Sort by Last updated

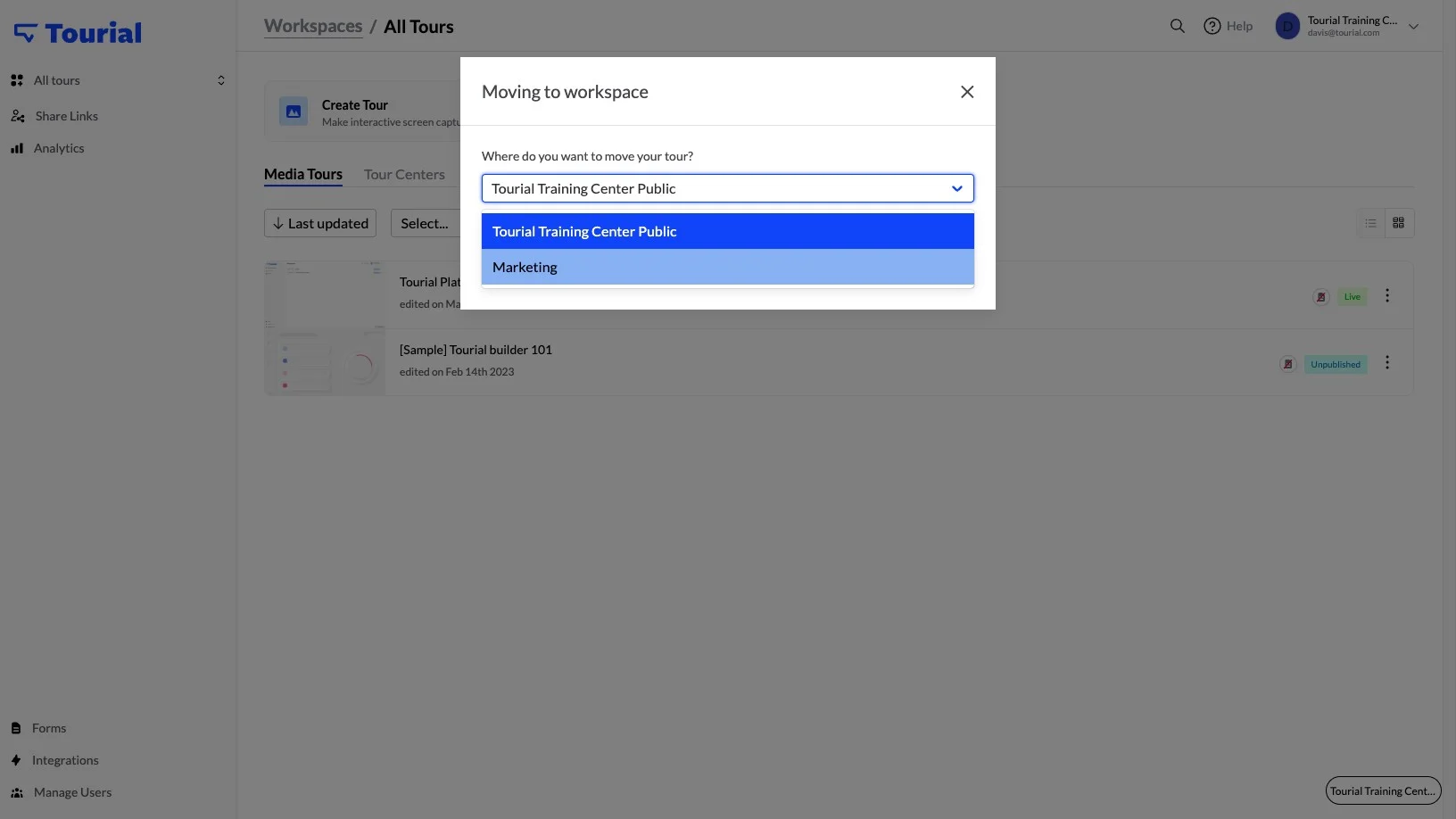coord(320,223)
